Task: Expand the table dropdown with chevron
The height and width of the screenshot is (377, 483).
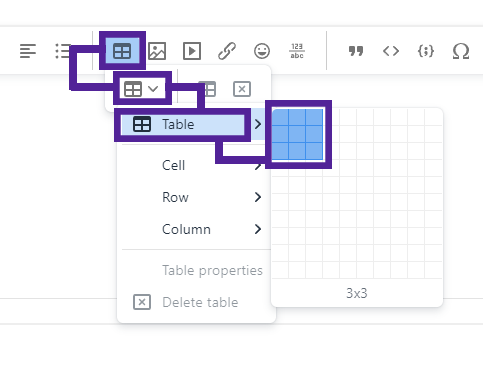Action: click(x=142, y=89)
